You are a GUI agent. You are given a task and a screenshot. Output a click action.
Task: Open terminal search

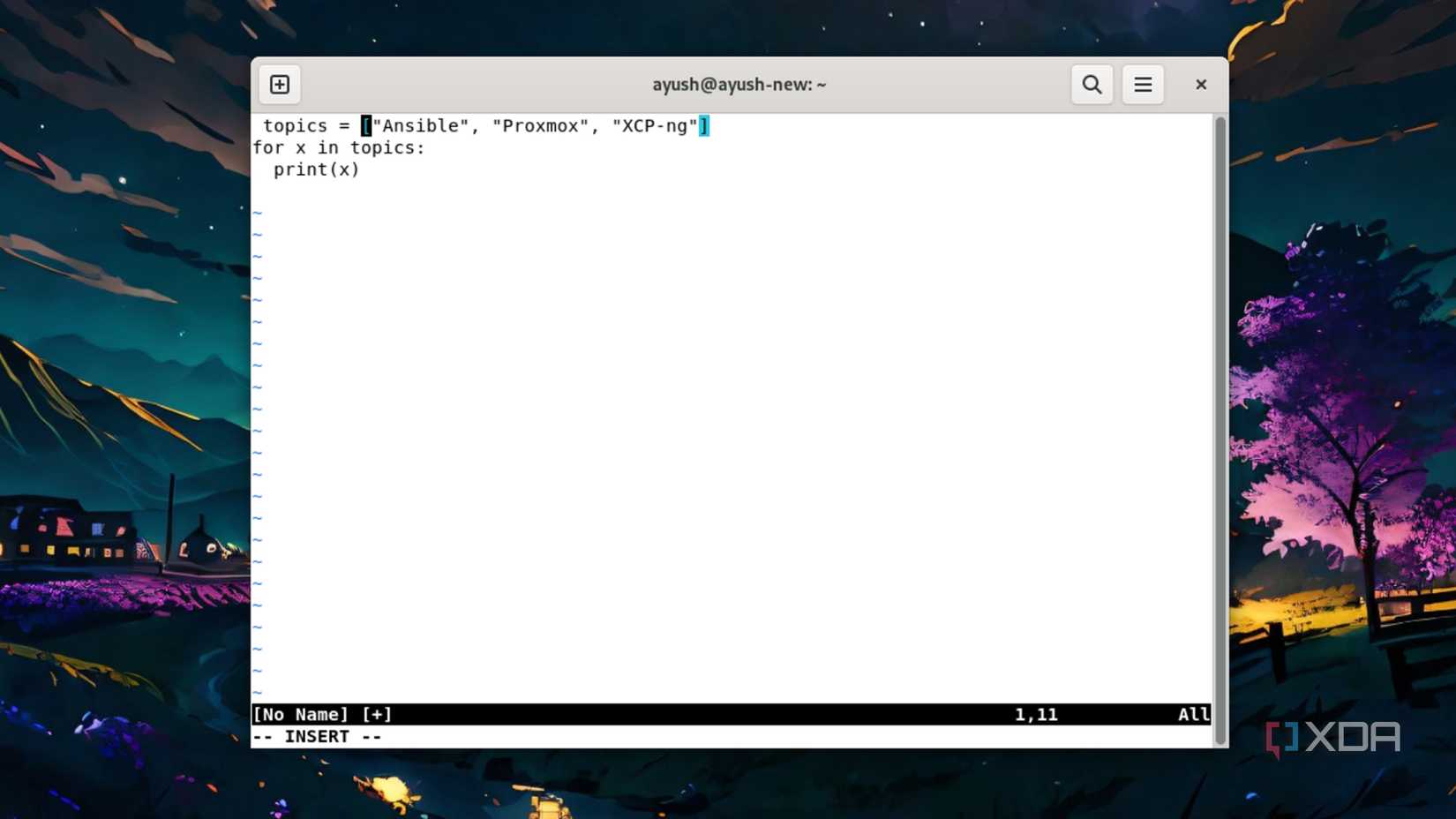[x=1092, y=85]
